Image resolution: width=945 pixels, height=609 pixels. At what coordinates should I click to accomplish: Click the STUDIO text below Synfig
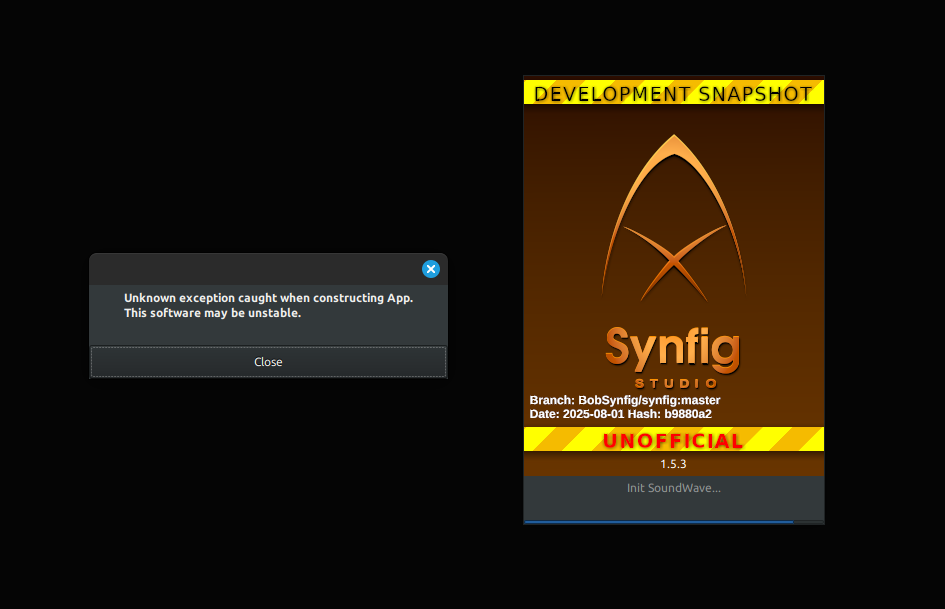[x=676, y=383]
